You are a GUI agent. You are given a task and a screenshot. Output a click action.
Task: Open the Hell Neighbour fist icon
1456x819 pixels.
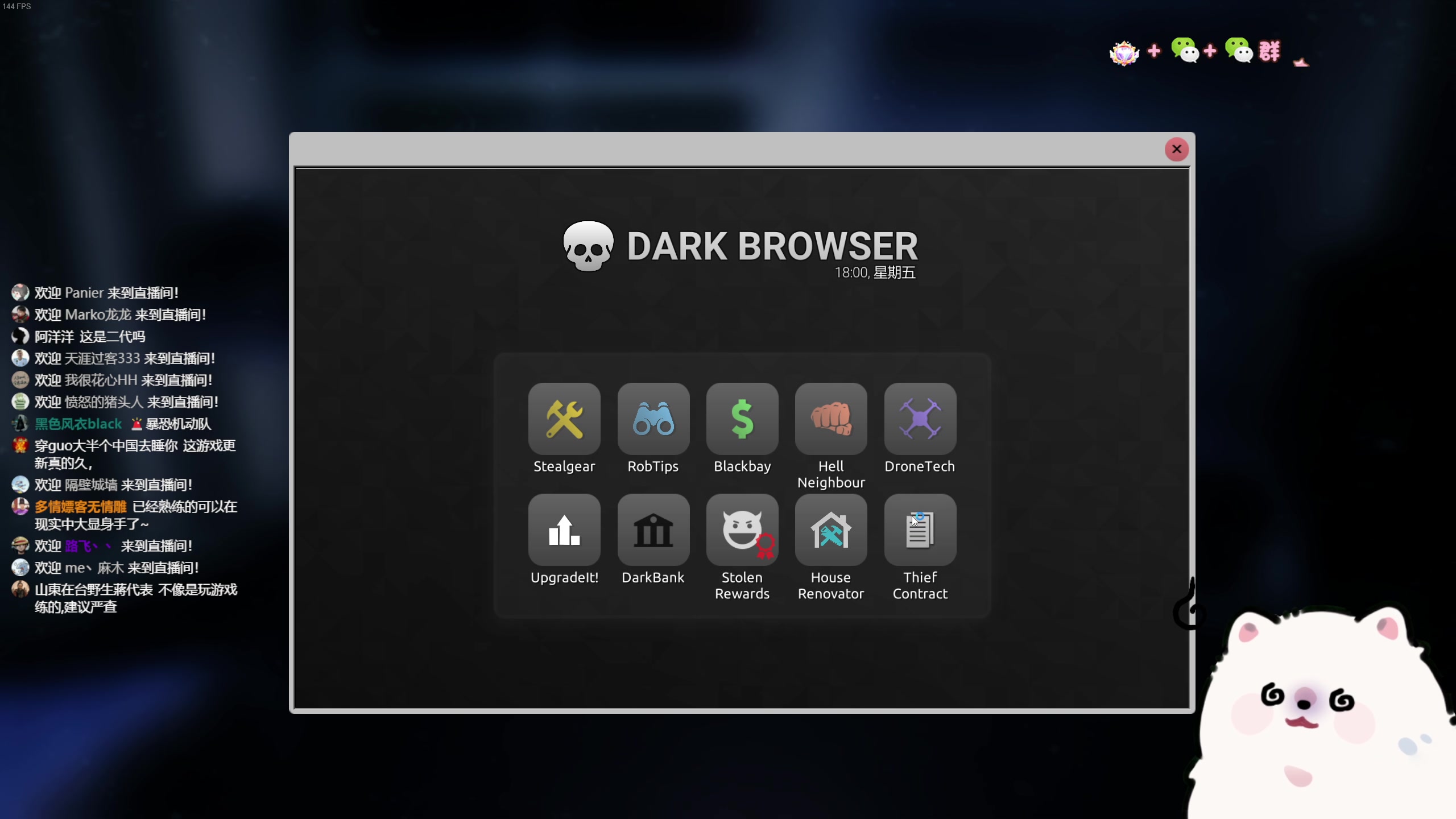(x=831, y=419)
